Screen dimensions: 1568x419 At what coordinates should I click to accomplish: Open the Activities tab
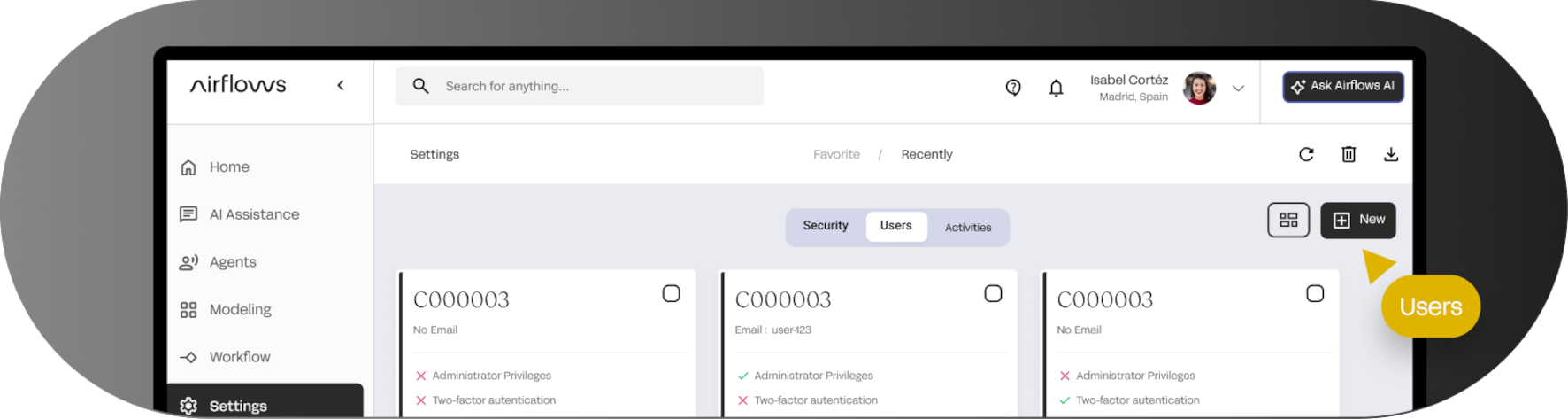[x=968, y=228]
